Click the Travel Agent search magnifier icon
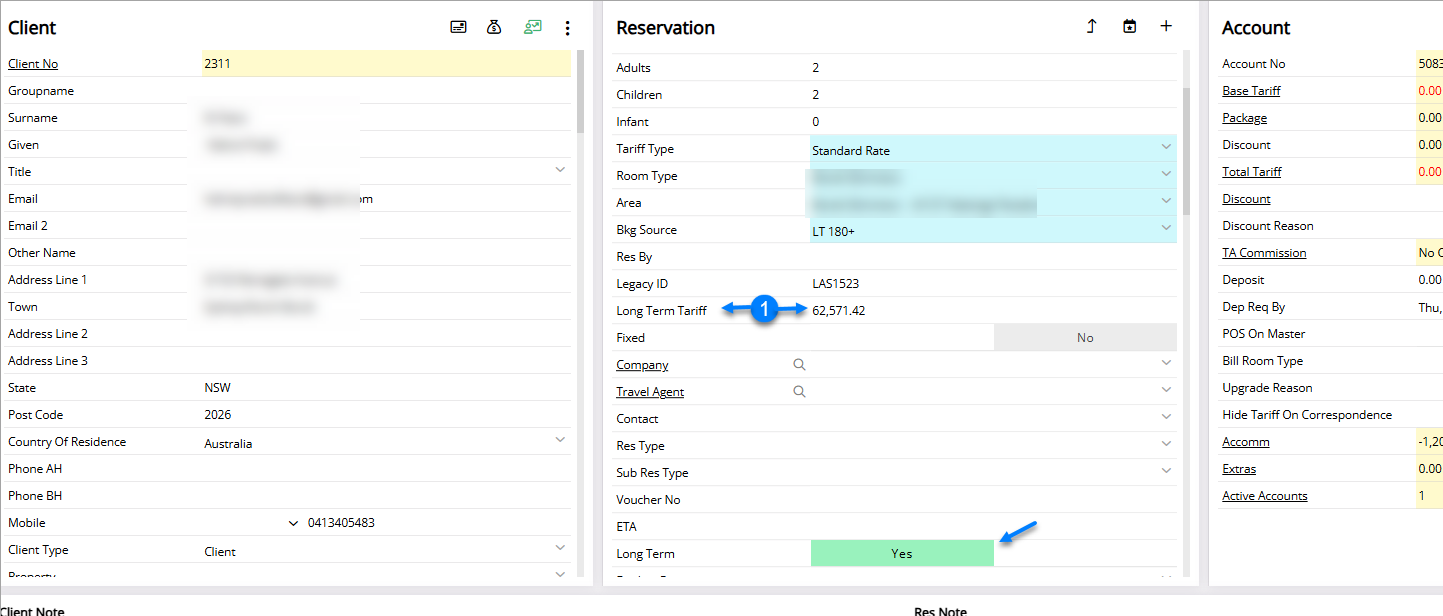This screenshot has height=616, width=1443. click(x=799, y=392)
